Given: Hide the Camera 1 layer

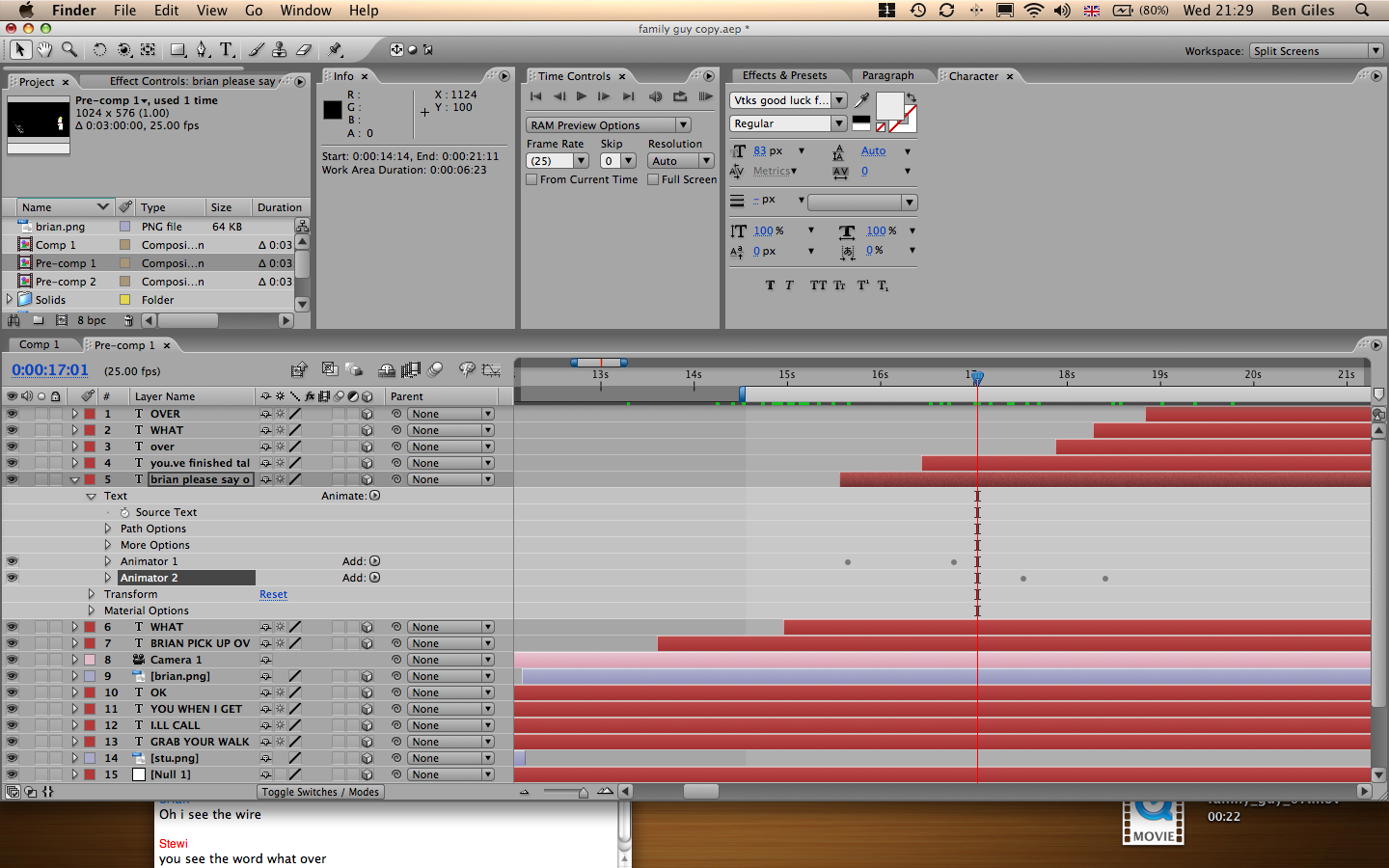Looking at the screenshot, I should [x=12, y=660].
